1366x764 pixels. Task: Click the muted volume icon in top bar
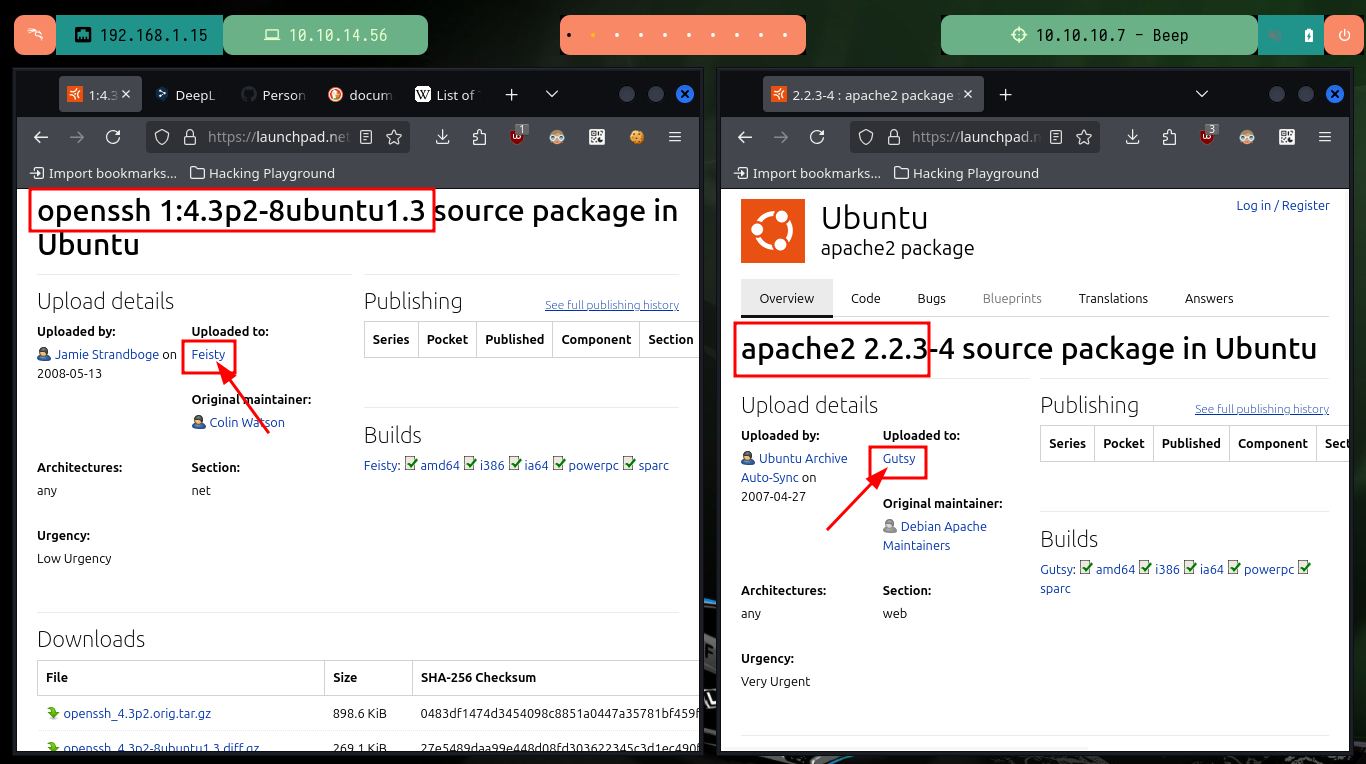point(1275,35)
